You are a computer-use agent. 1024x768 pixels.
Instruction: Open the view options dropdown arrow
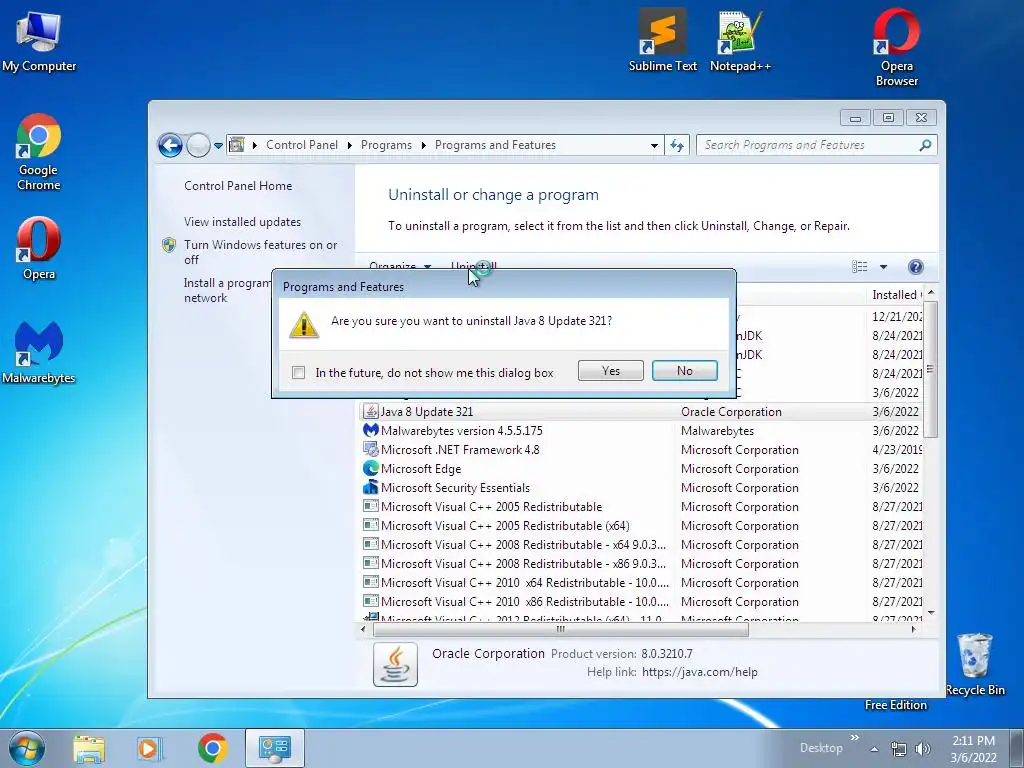tap(883, 266)
